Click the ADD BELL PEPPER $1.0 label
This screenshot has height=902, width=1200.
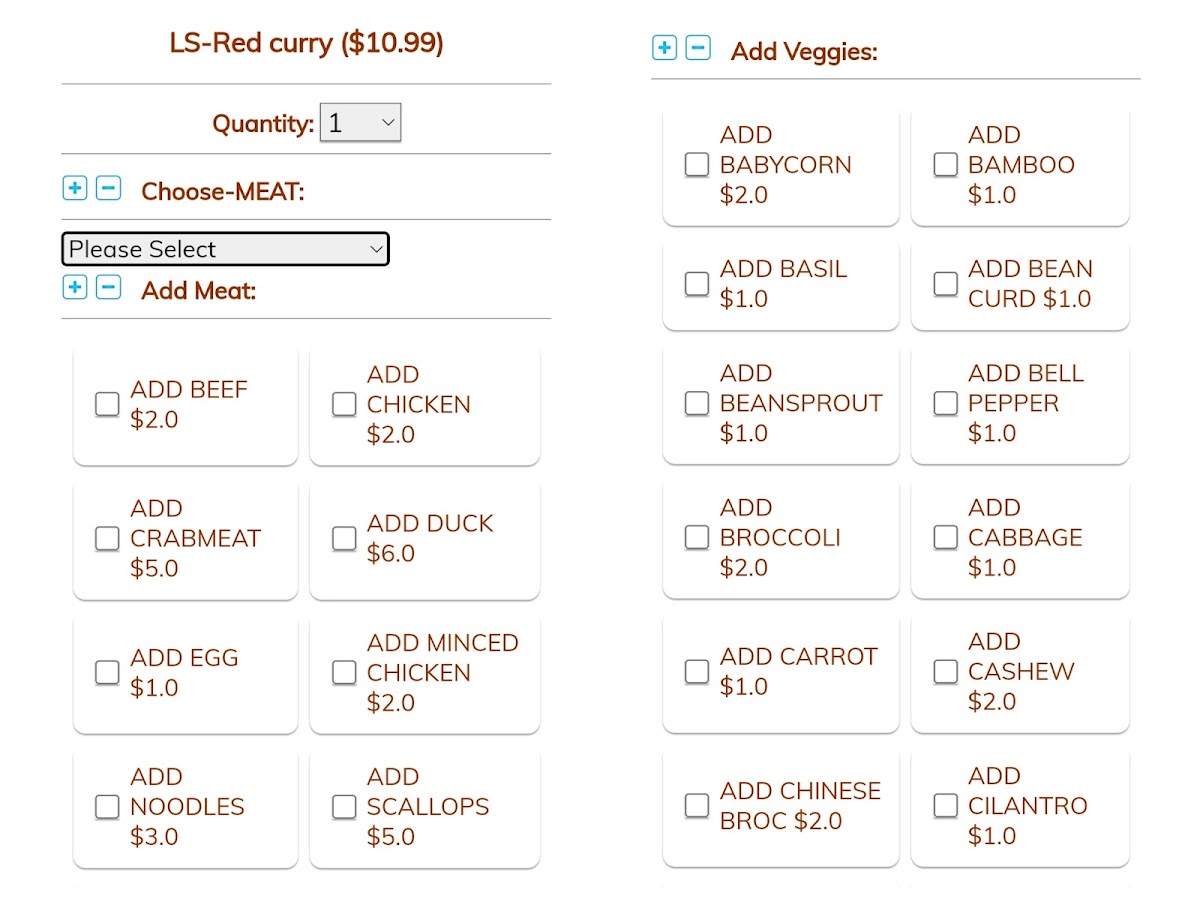[x=1025, y=403]
